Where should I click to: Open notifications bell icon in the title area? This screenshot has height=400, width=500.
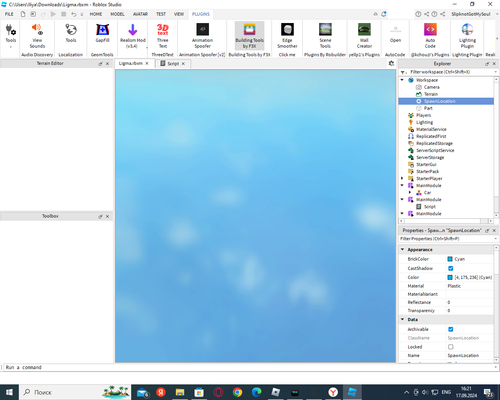[x=384, y=14]
